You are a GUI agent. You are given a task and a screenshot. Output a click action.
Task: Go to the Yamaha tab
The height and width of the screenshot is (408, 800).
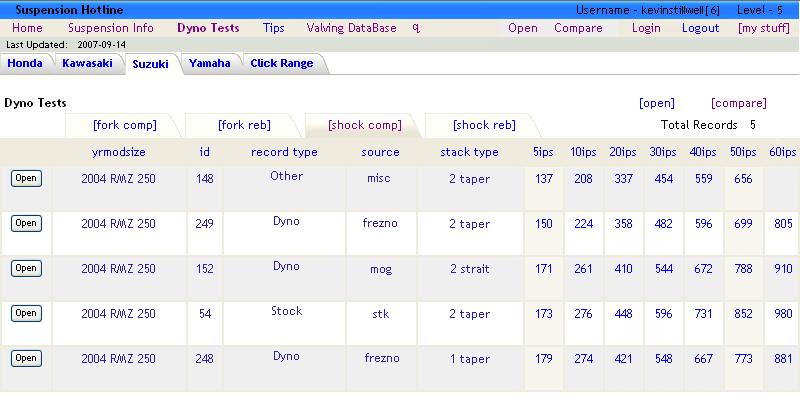[x=210, y=63]
